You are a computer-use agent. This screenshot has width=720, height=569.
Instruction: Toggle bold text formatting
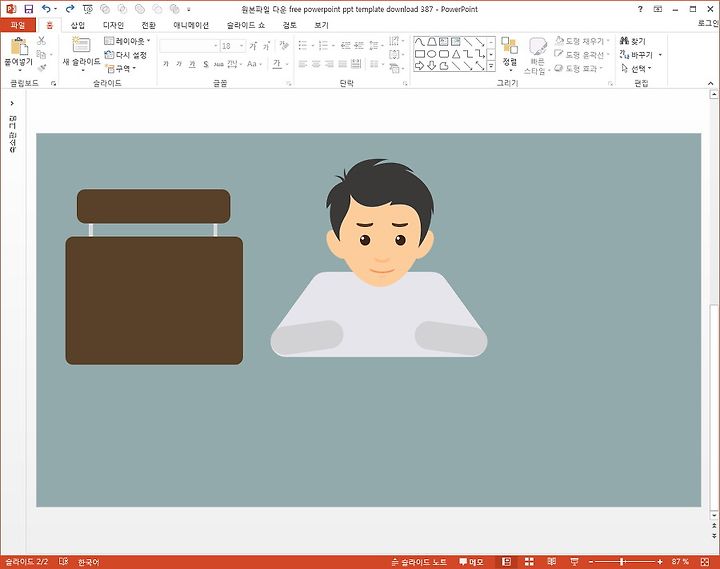click(166, 64)
